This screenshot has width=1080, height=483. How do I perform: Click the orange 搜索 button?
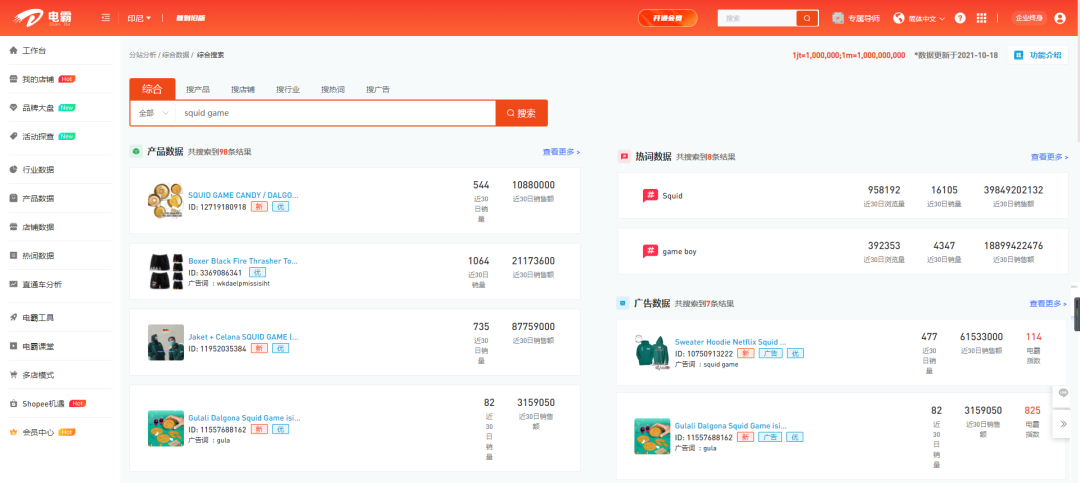(x=521, y=113)
